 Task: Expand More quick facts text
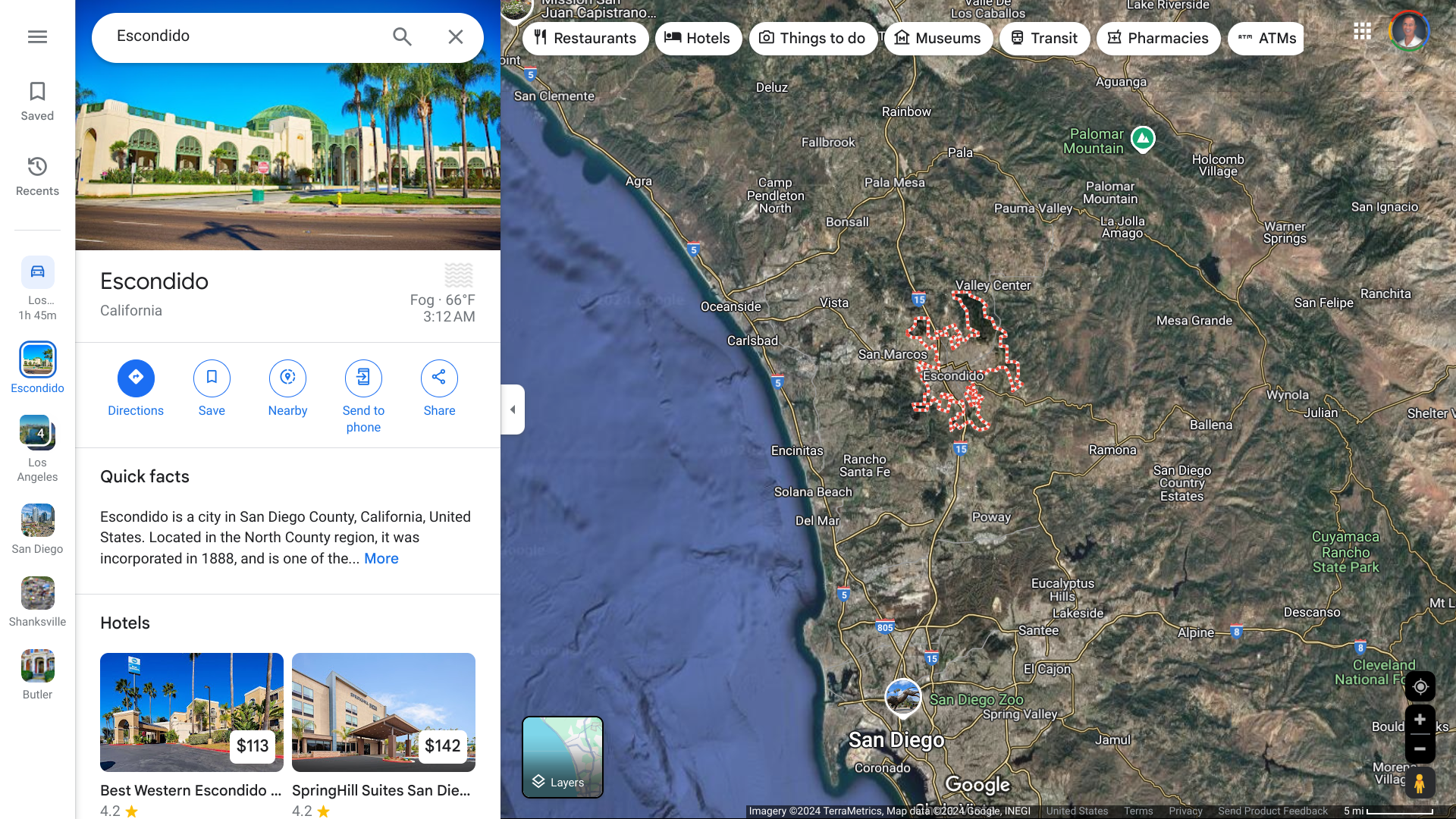(381, 559)
